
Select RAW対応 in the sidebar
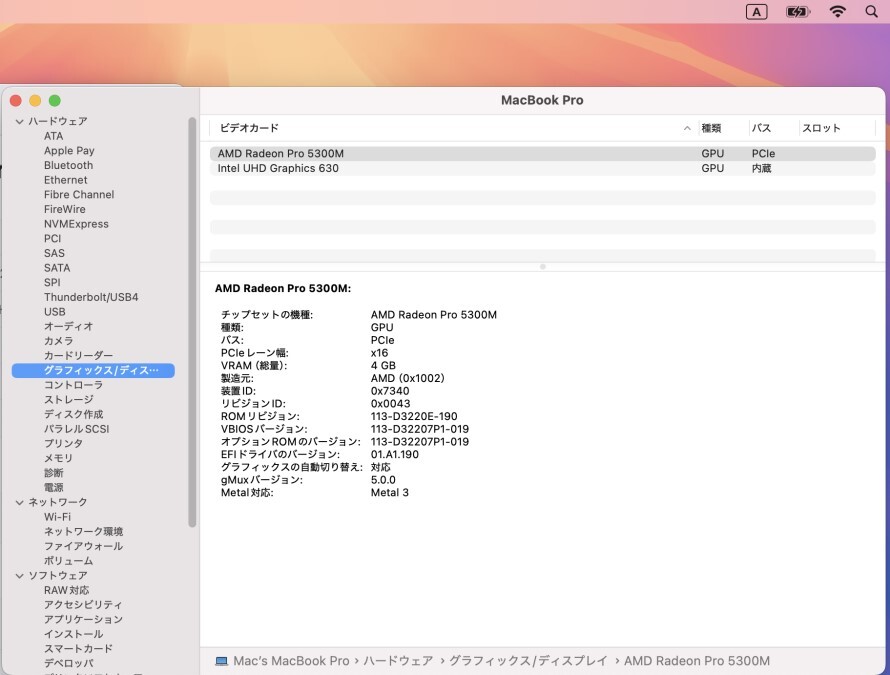point(66,591)
